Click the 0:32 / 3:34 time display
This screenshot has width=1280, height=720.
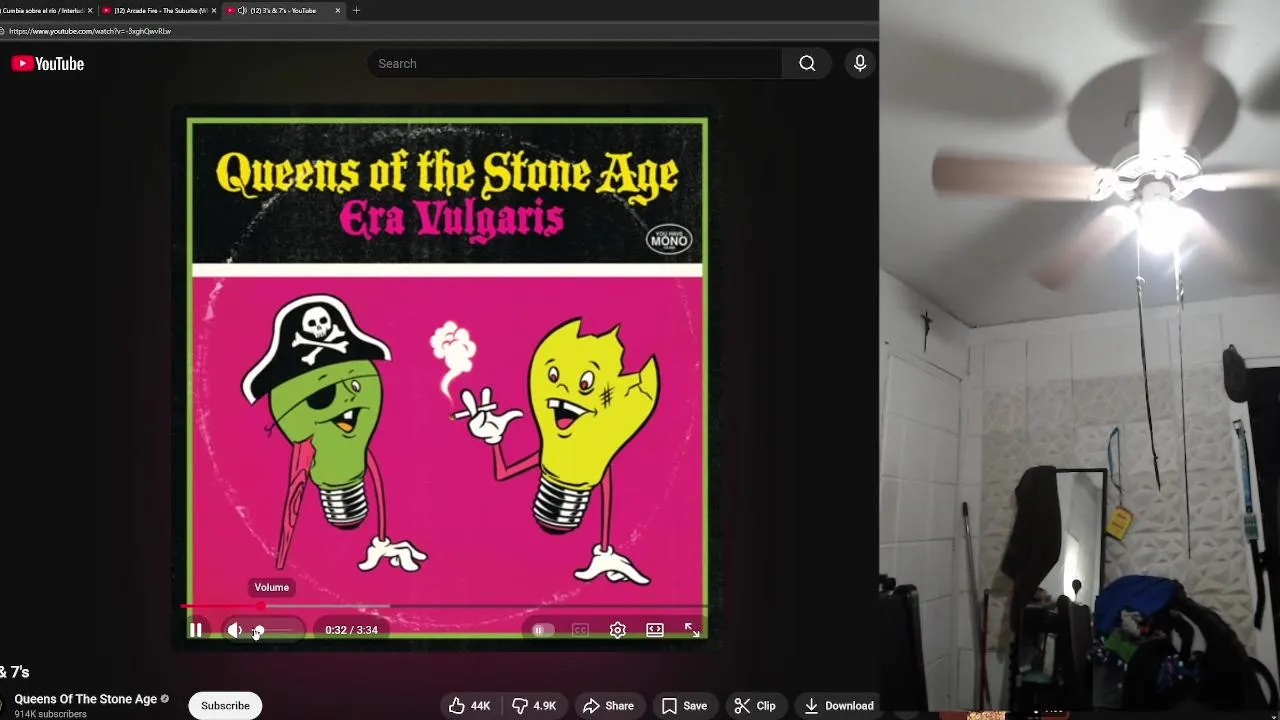[351, 630]
